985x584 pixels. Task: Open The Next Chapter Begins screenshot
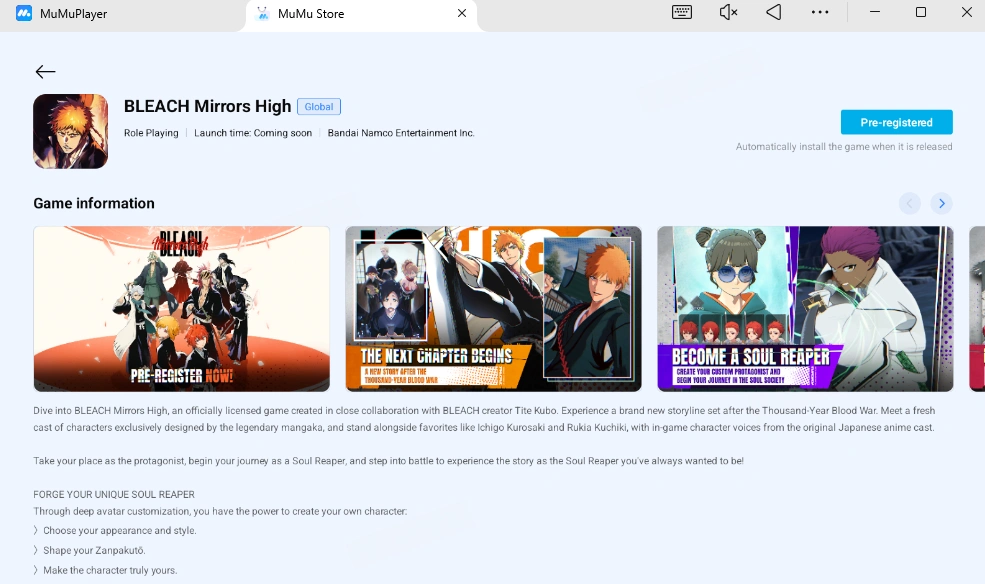494,309
